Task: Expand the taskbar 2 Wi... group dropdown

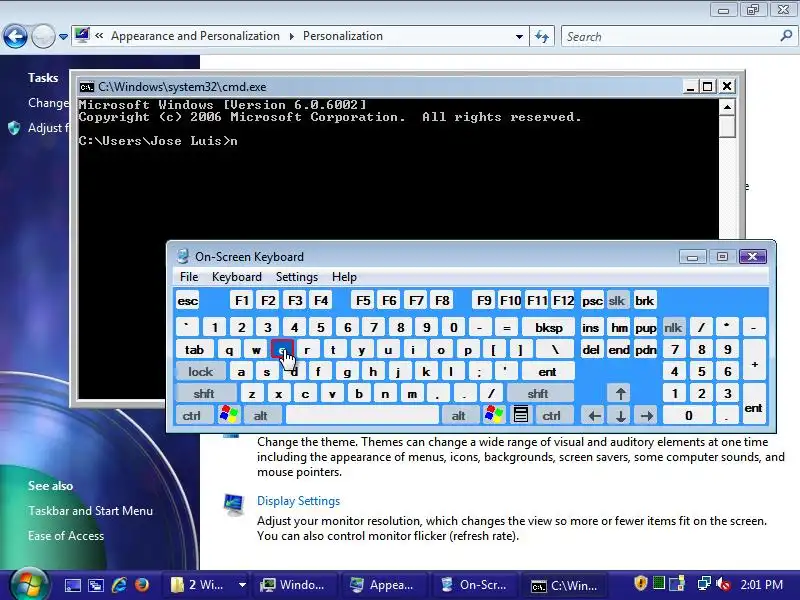Action: tap(242, 585)
